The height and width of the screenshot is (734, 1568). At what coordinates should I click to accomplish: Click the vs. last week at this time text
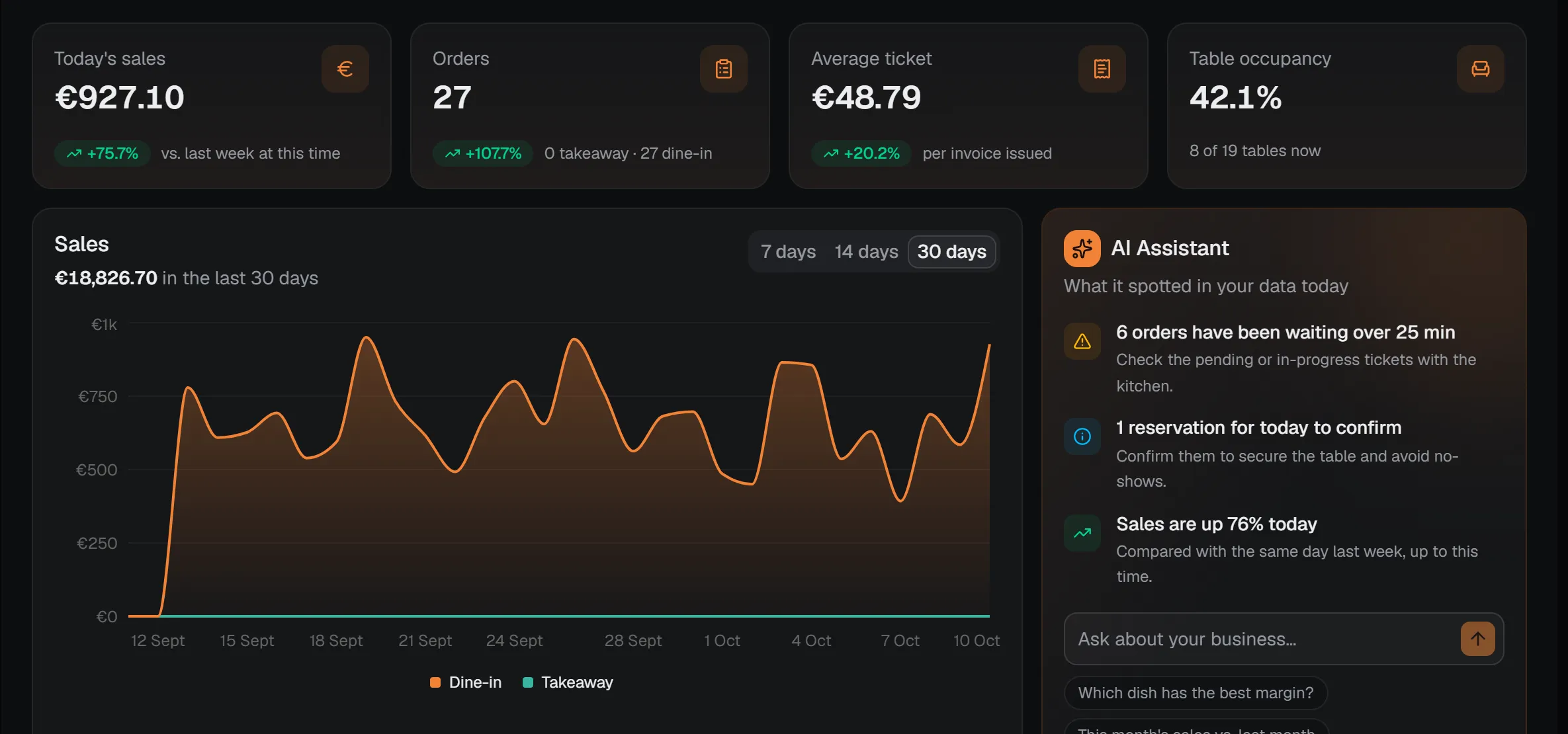tap(250, 153)
